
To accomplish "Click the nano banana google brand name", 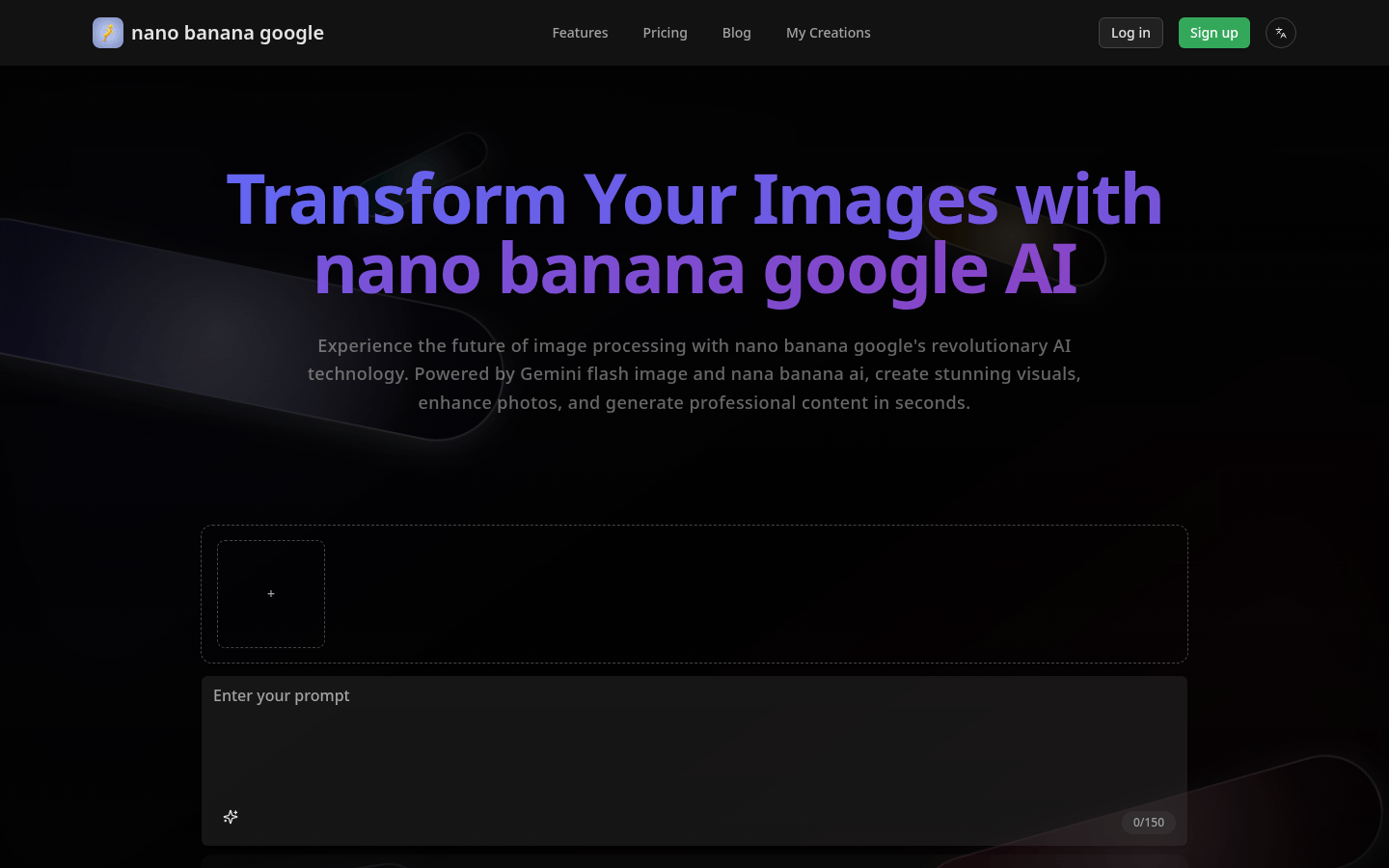I will point(228,33).
